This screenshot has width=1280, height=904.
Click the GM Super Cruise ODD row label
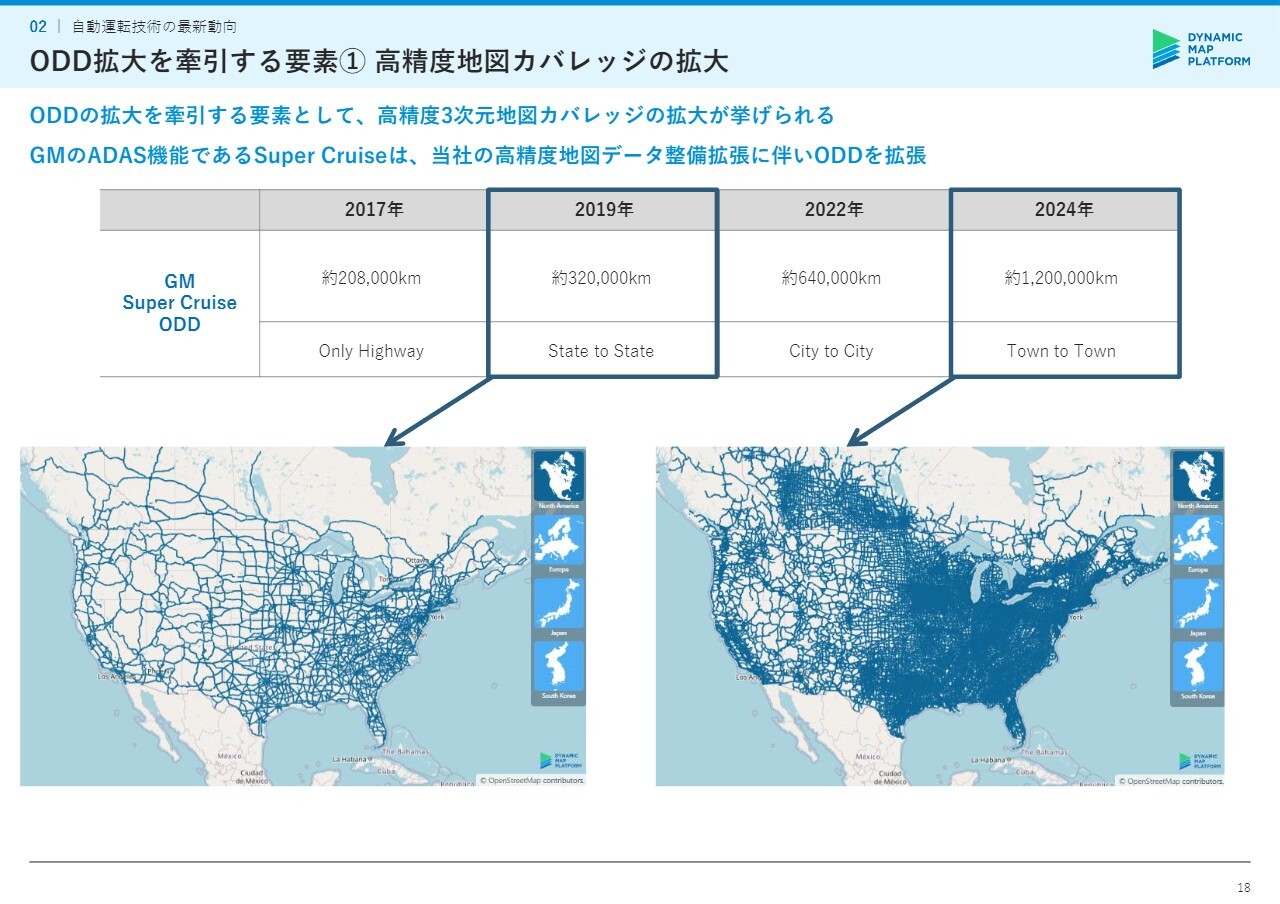coord(180,303)
